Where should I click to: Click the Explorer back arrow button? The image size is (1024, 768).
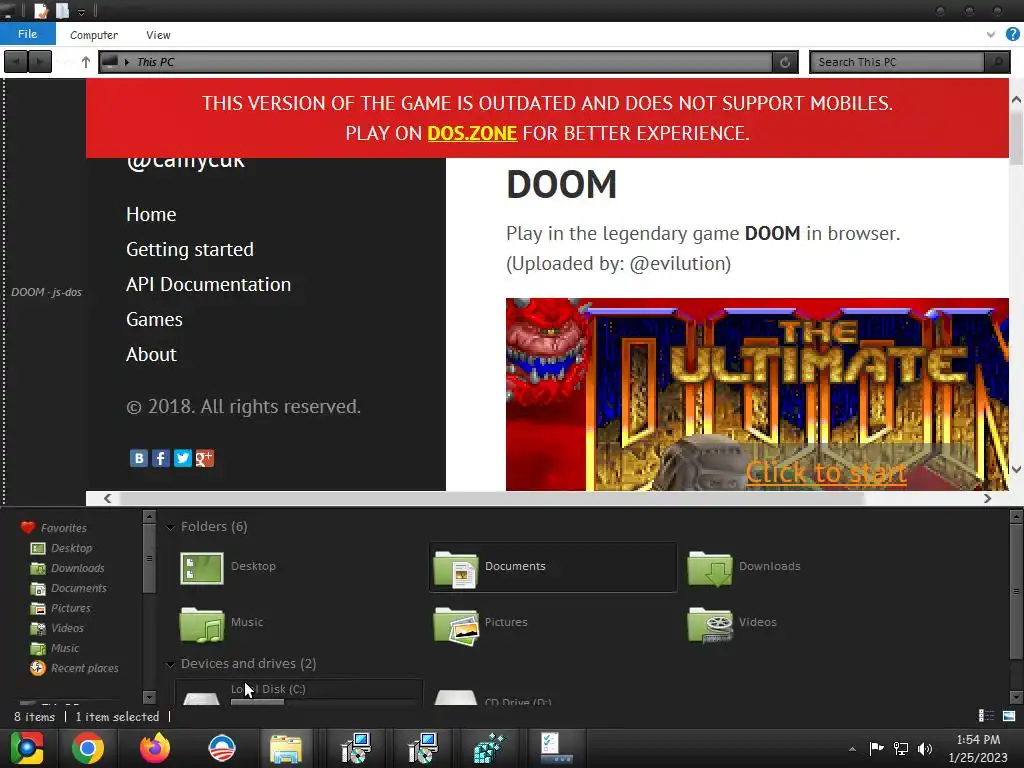16,62
